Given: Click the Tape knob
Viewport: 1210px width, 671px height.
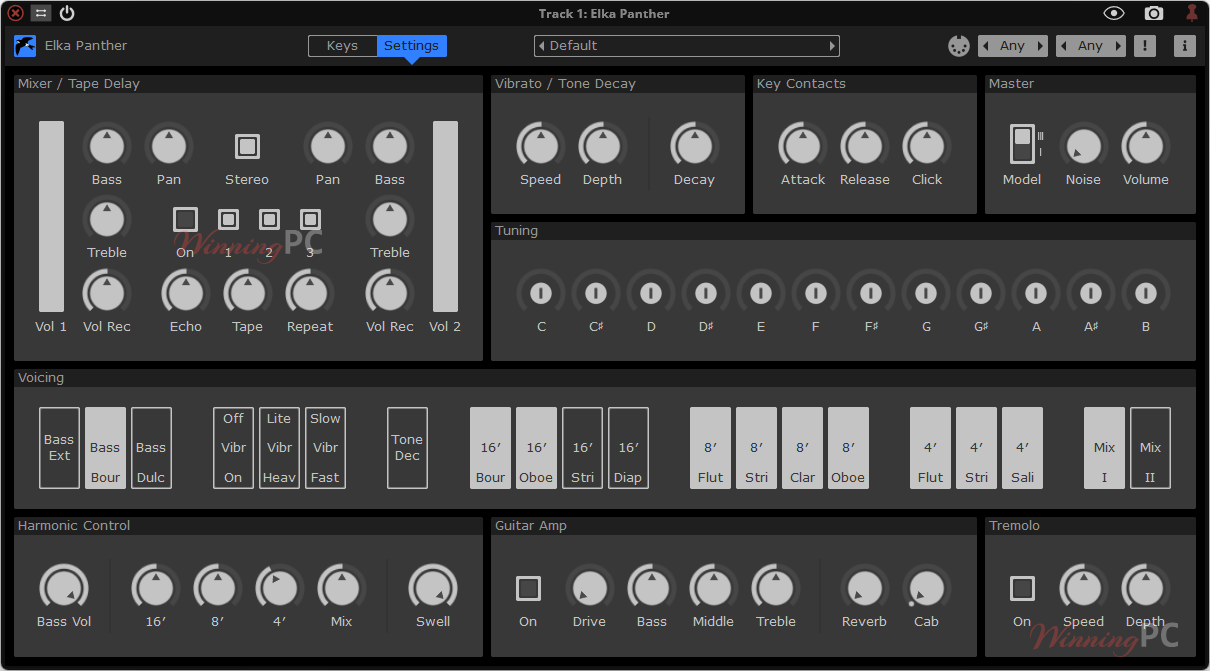Looking at the screenshot, I should (x=247, y=293).
